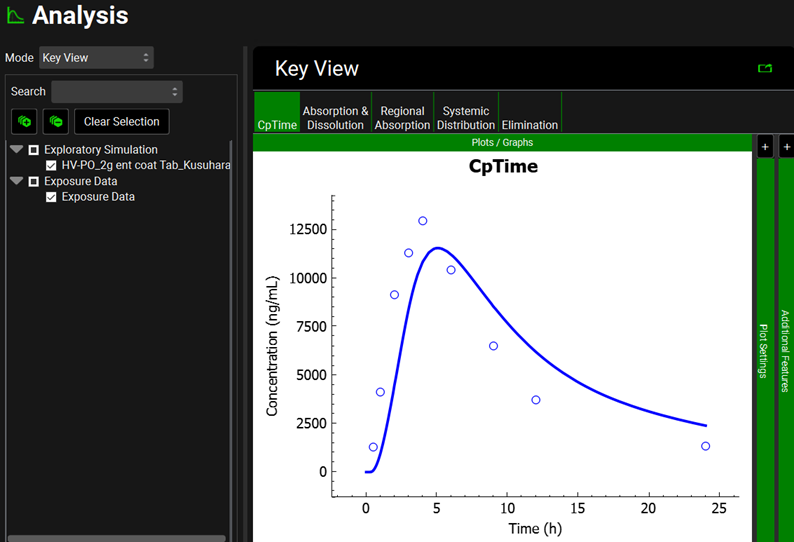Click the Analysis chart icon in title
794x542 pixels.
tap(15, 16)
